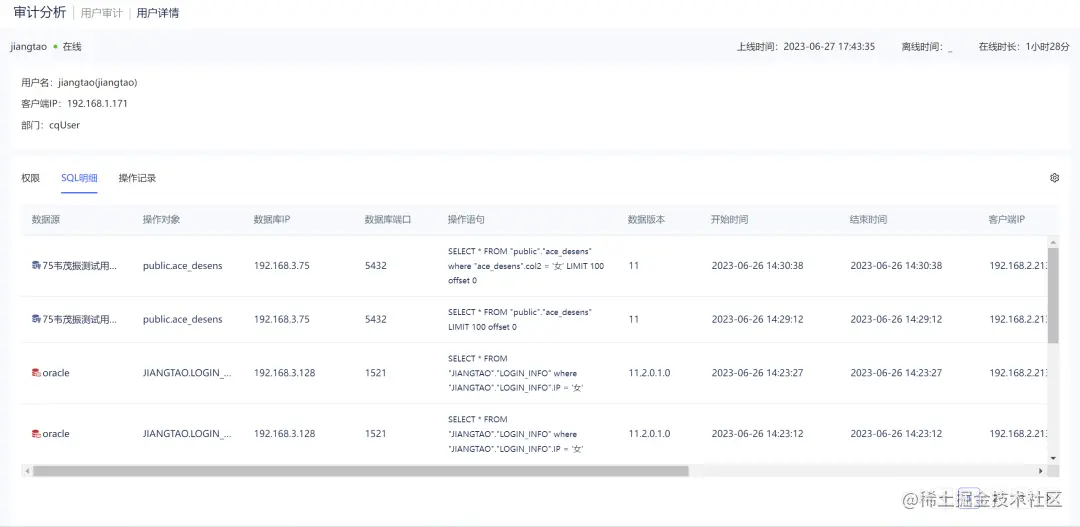Click the 数据库IP column header

pos(273,220)
